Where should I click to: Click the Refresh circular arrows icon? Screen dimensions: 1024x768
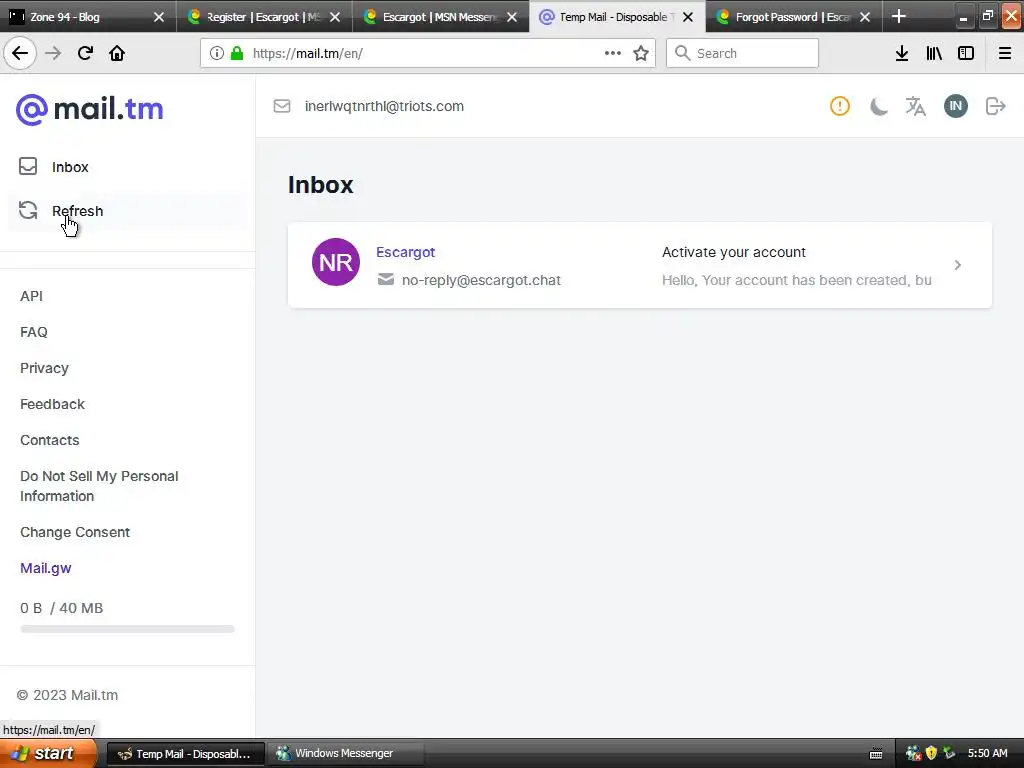click(x=28, y=210)
